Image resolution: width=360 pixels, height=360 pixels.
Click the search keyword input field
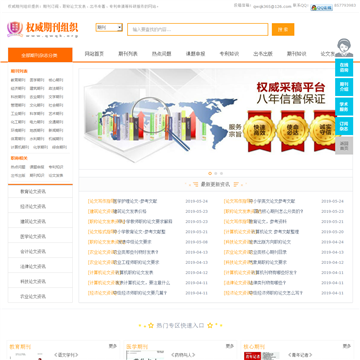click(198, 29)
